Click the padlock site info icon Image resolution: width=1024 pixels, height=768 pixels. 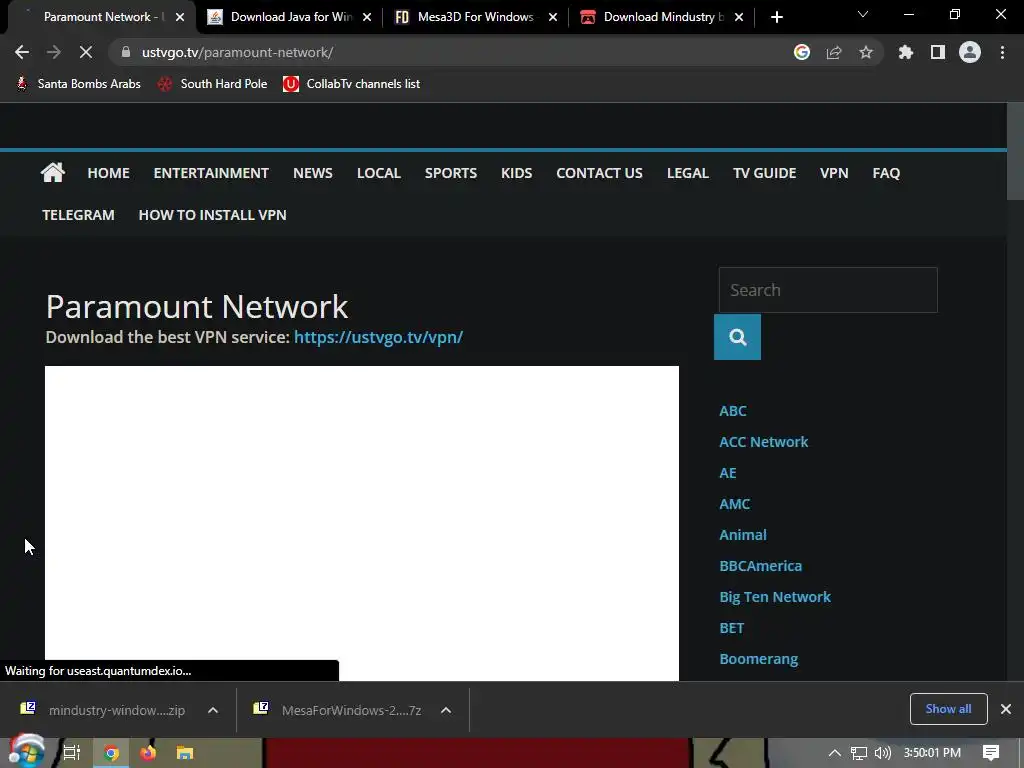pyautogui.click(x=126, y=52)
